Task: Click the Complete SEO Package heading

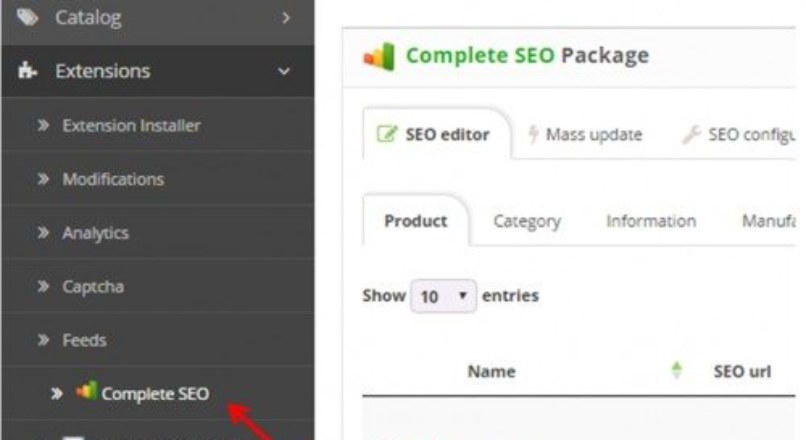Action: (527, 55)
